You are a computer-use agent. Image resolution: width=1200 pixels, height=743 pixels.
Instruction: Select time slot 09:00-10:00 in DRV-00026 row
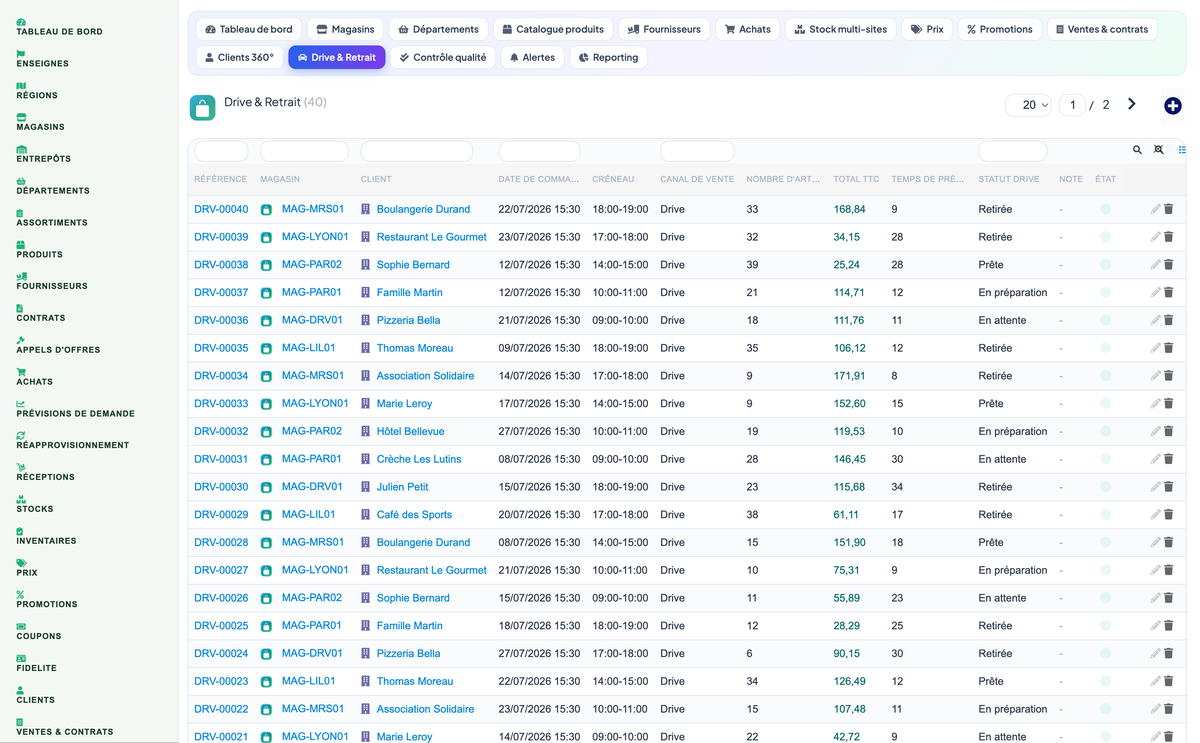620,598
